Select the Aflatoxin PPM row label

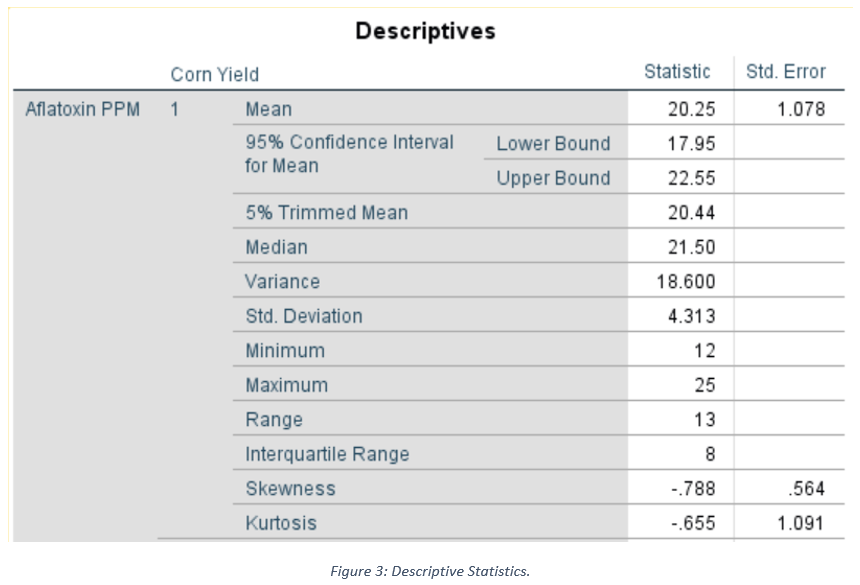pos(82,109)
